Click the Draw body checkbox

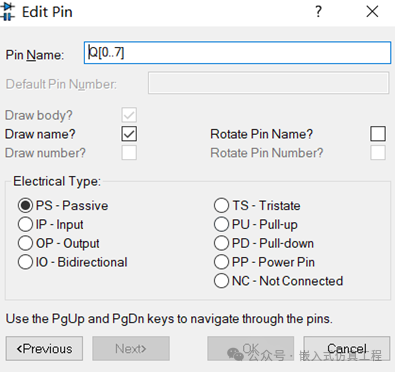(x=129, y=115)
